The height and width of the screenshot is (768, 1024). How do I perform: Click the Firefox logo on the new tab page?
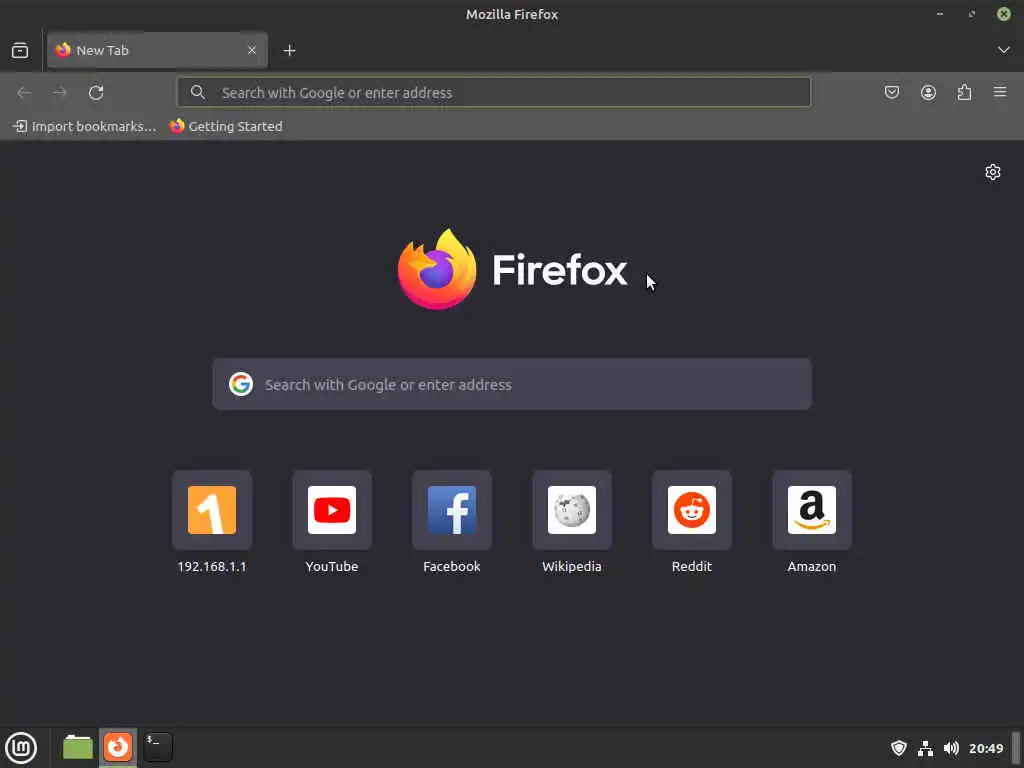click(512, 269)
